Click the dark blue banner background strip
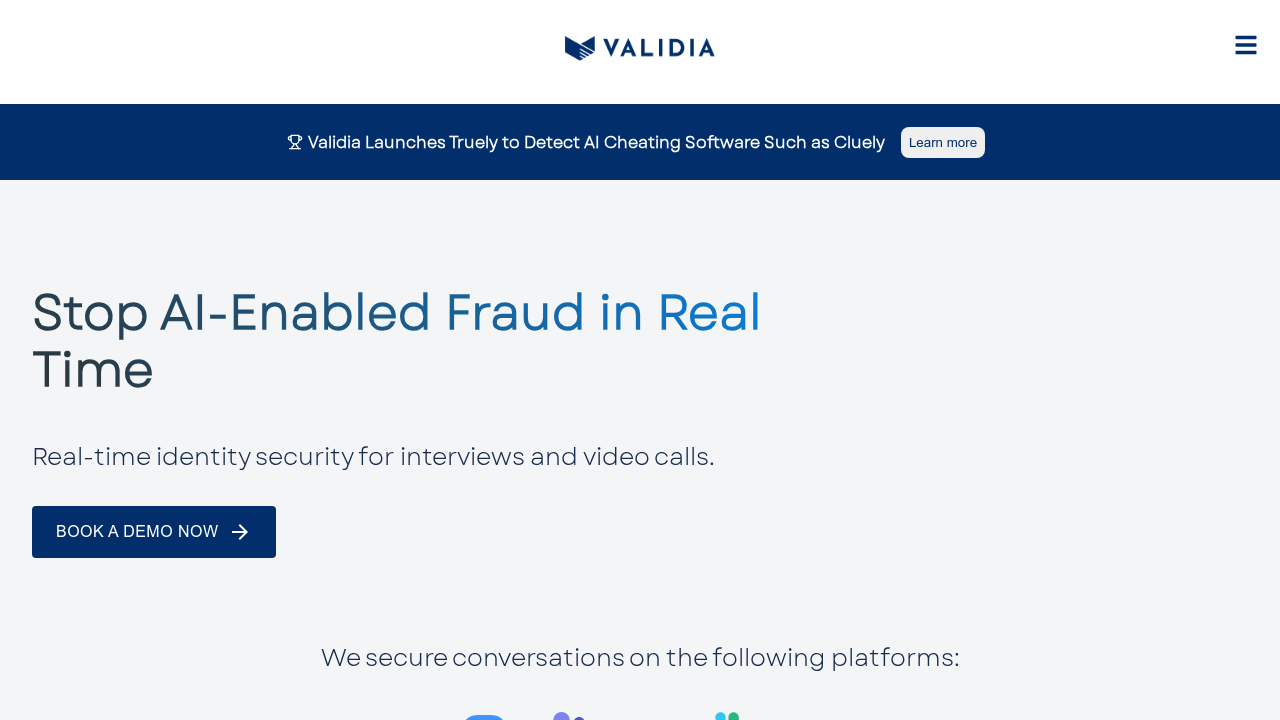The height and width of the screenshot is (720, 1280). (150, 141)
